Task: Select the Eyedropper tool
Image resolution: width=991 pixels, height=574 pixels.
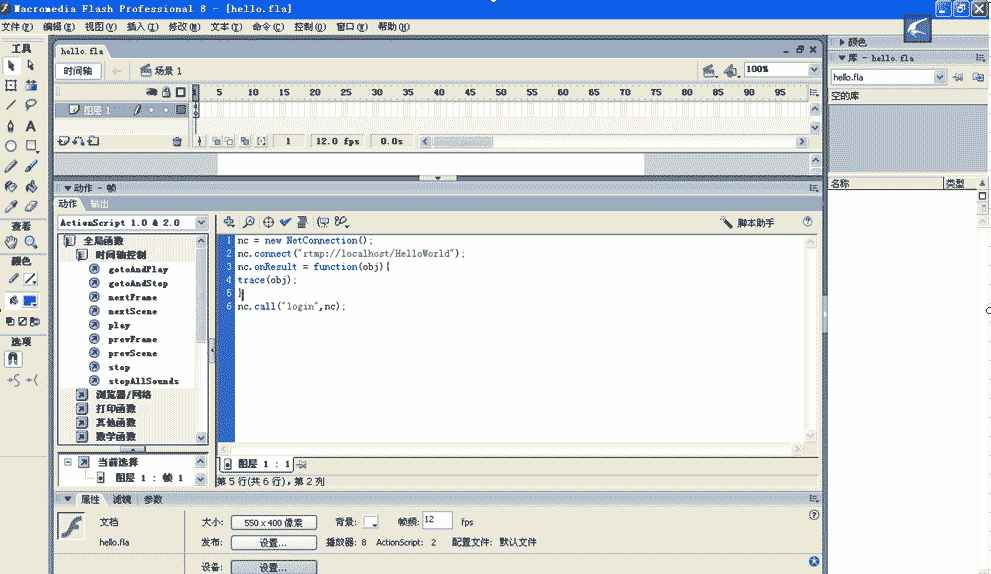Action: coord(11,206)
